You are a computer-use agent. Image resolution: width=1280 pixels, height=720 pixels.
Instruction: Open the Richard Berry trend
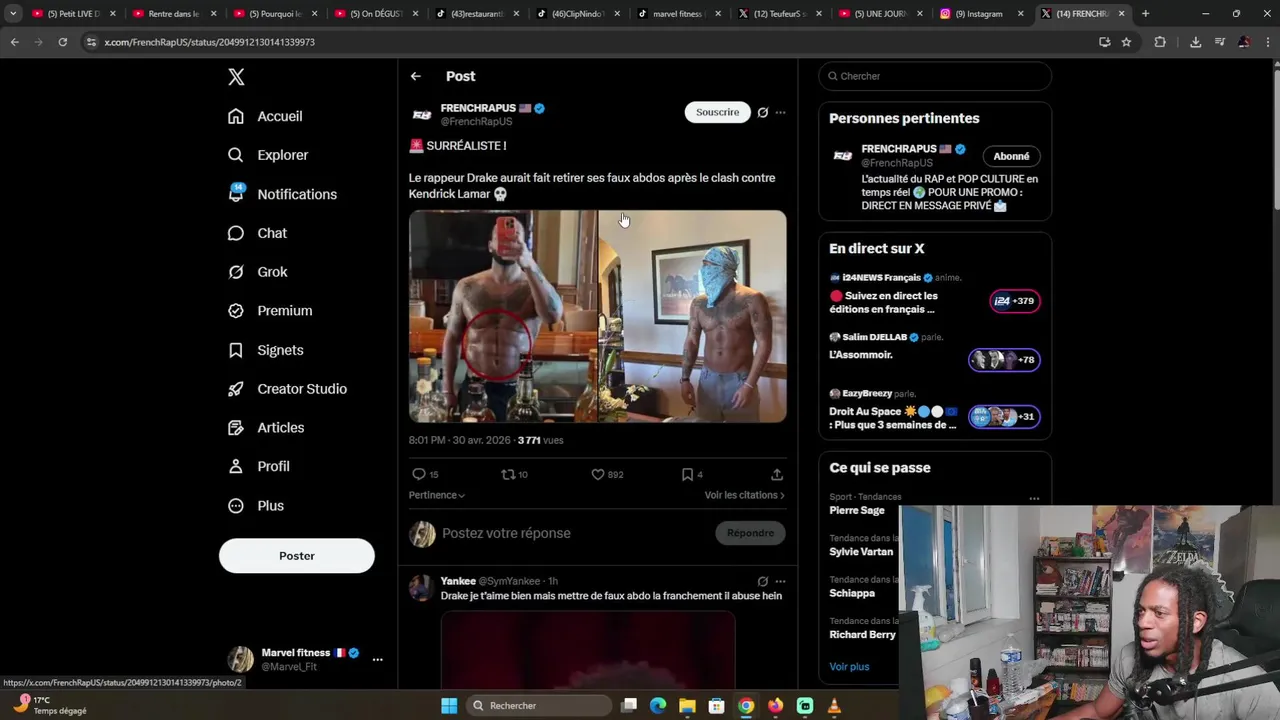(x=862, y=635)
